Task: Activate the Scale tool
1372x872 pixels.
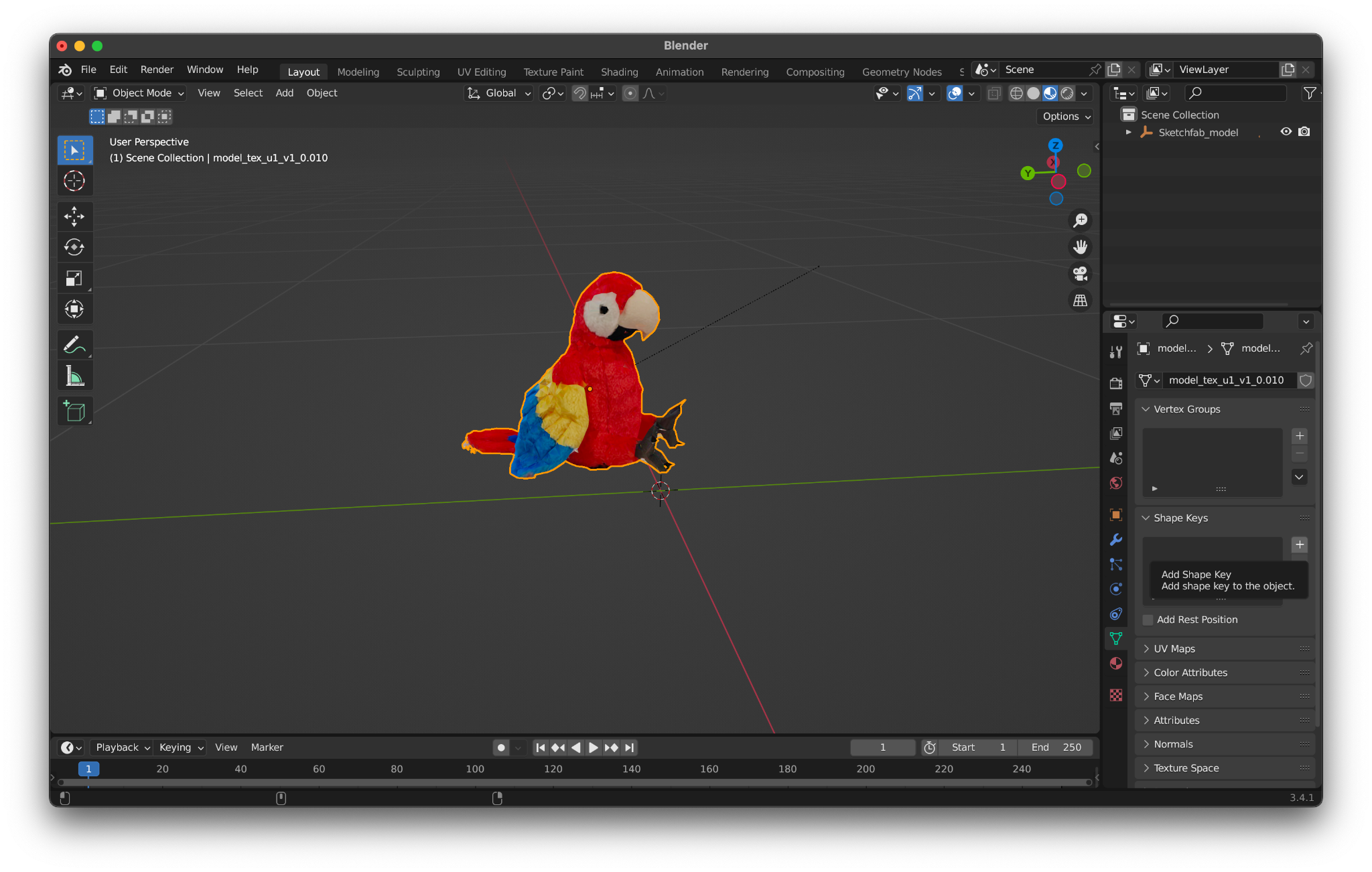Action: click(x=74, y=278)
